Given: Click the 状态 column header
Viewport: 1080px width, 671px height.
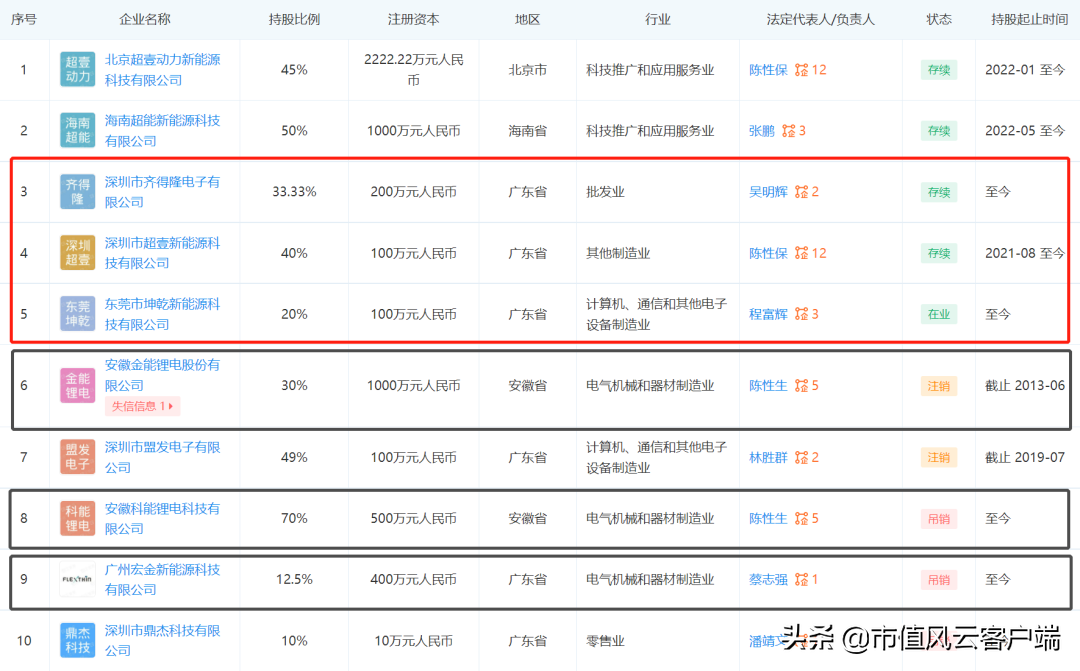Looking at the screenshot, I should point(939,19).
